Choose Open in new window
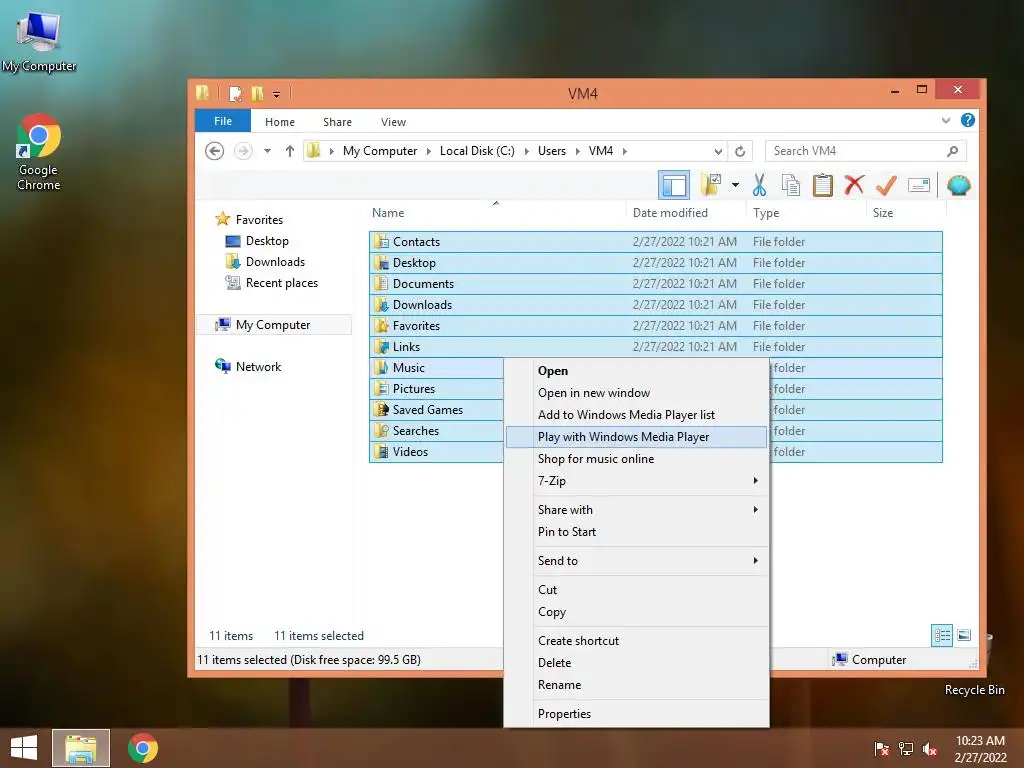 pos(636,392)
